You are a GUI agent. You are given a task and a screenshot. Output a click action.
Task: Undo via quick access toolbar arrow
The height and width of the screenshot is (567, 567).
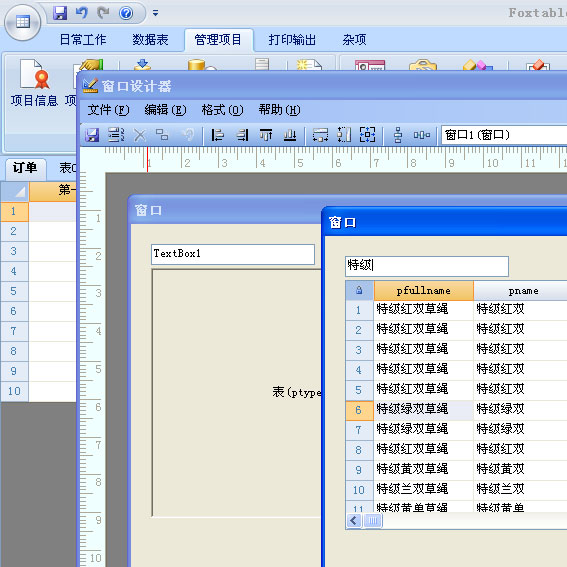82,13
